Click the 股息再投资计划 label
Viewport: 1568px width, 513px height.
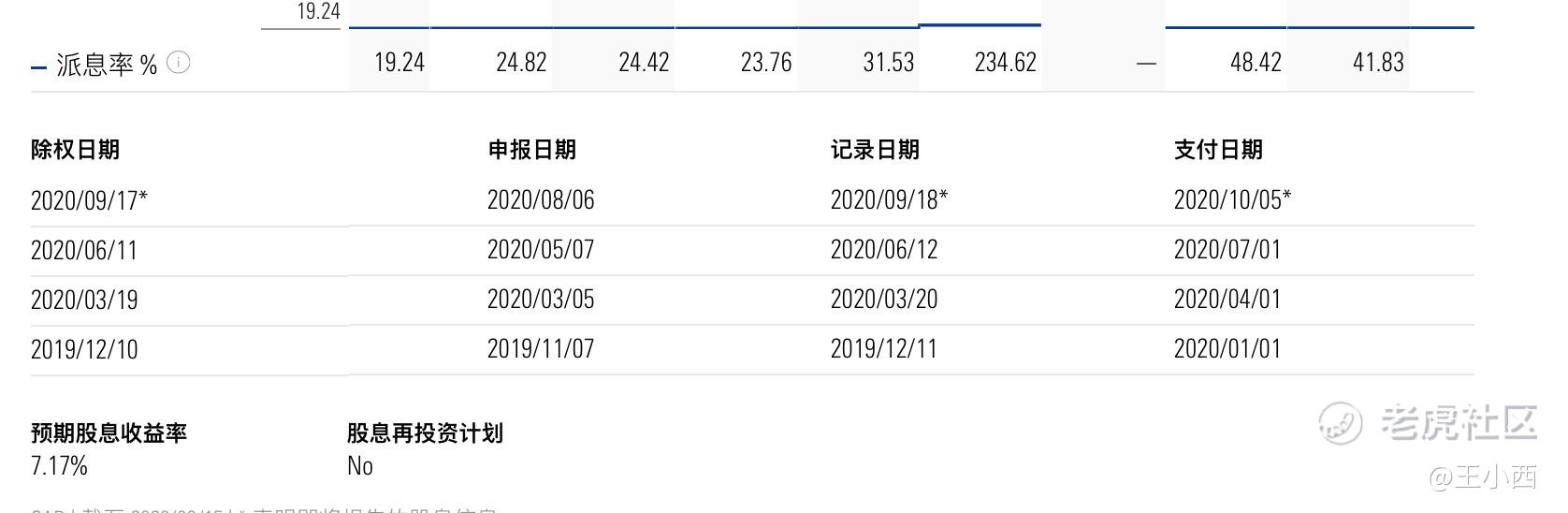pyautogui.click(x=425, y=433)
